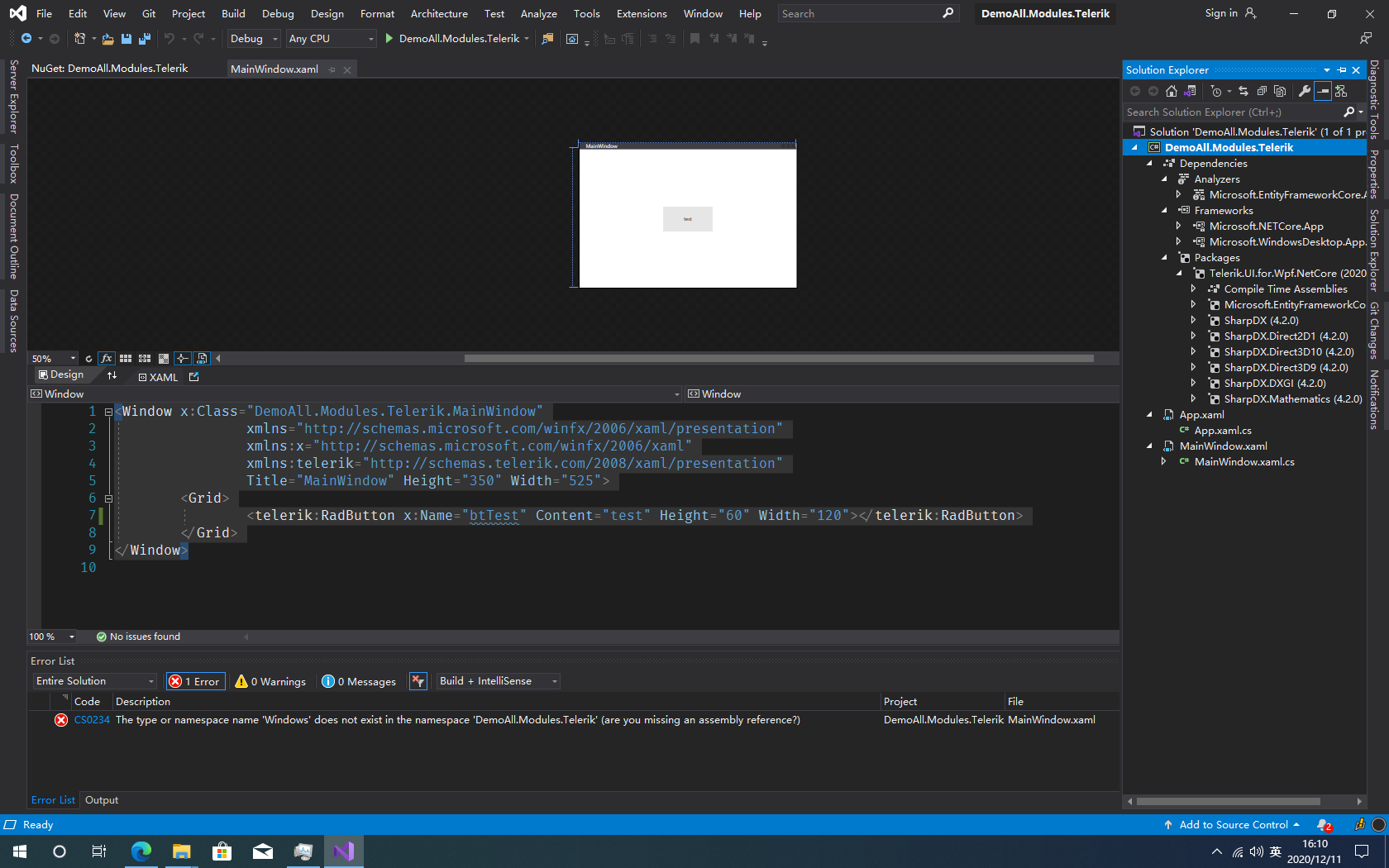Pop out the XAML pane icon
Screen dimensions: 1389x868
pos(194,377)
